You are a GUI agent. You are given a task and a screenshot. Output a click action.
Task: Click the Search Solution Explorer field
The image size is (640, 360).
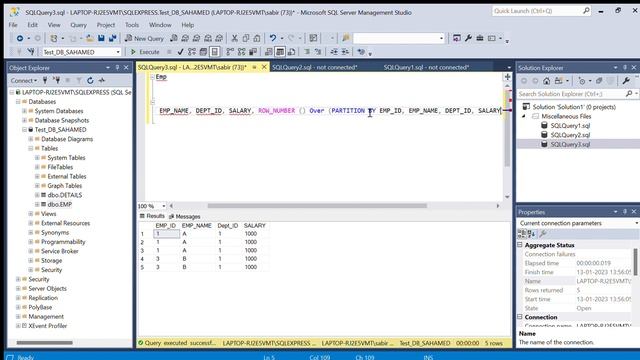click(x=571, y=94)
